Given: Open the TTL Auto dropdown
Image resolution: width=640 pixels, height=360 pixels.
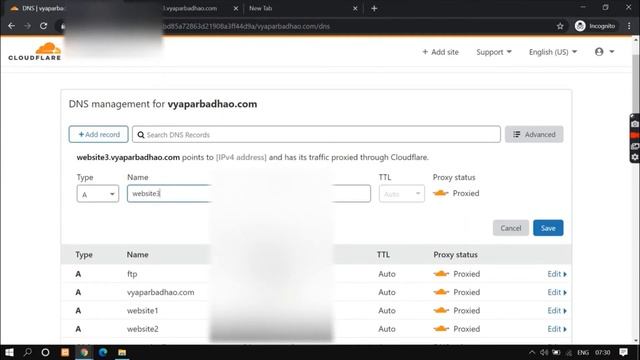Looking at the screenshot, I should [x=402, y=194].
